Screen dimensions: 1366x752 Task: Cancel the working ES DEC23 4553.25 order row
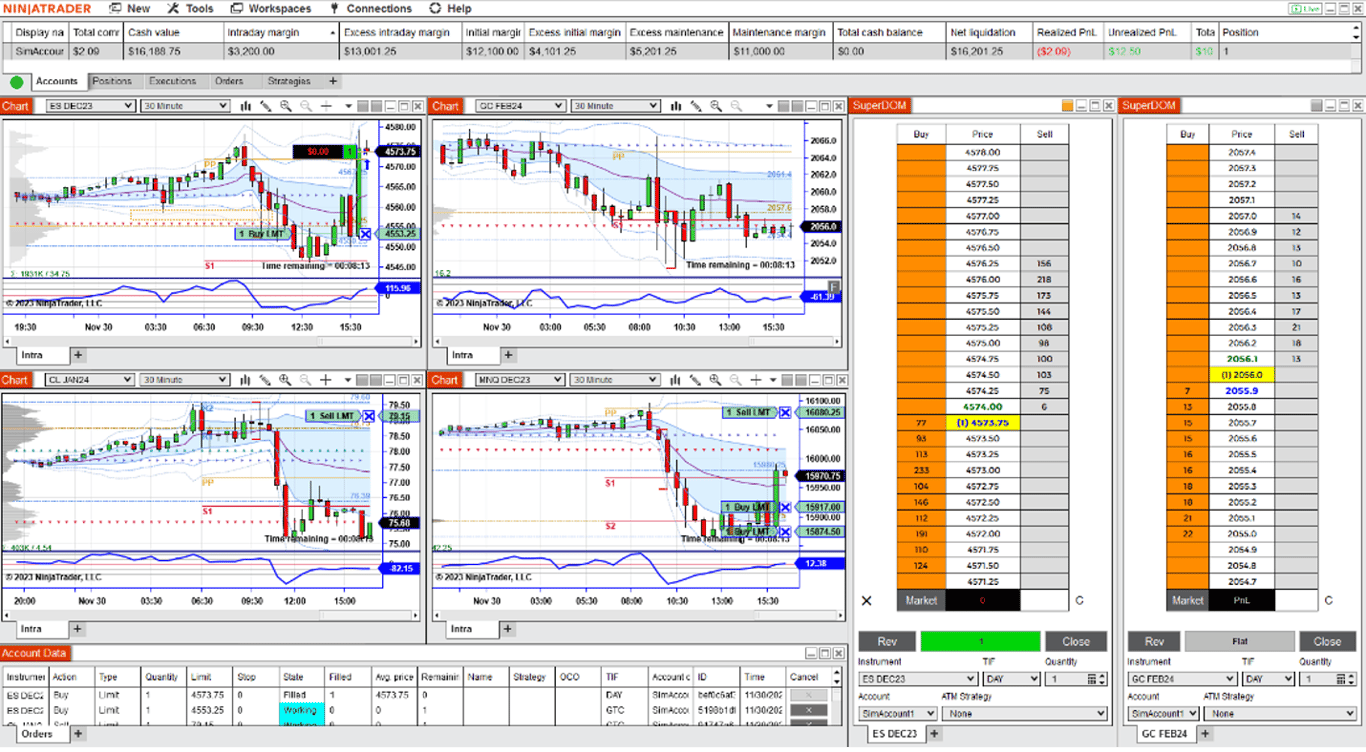pos(808,710)
